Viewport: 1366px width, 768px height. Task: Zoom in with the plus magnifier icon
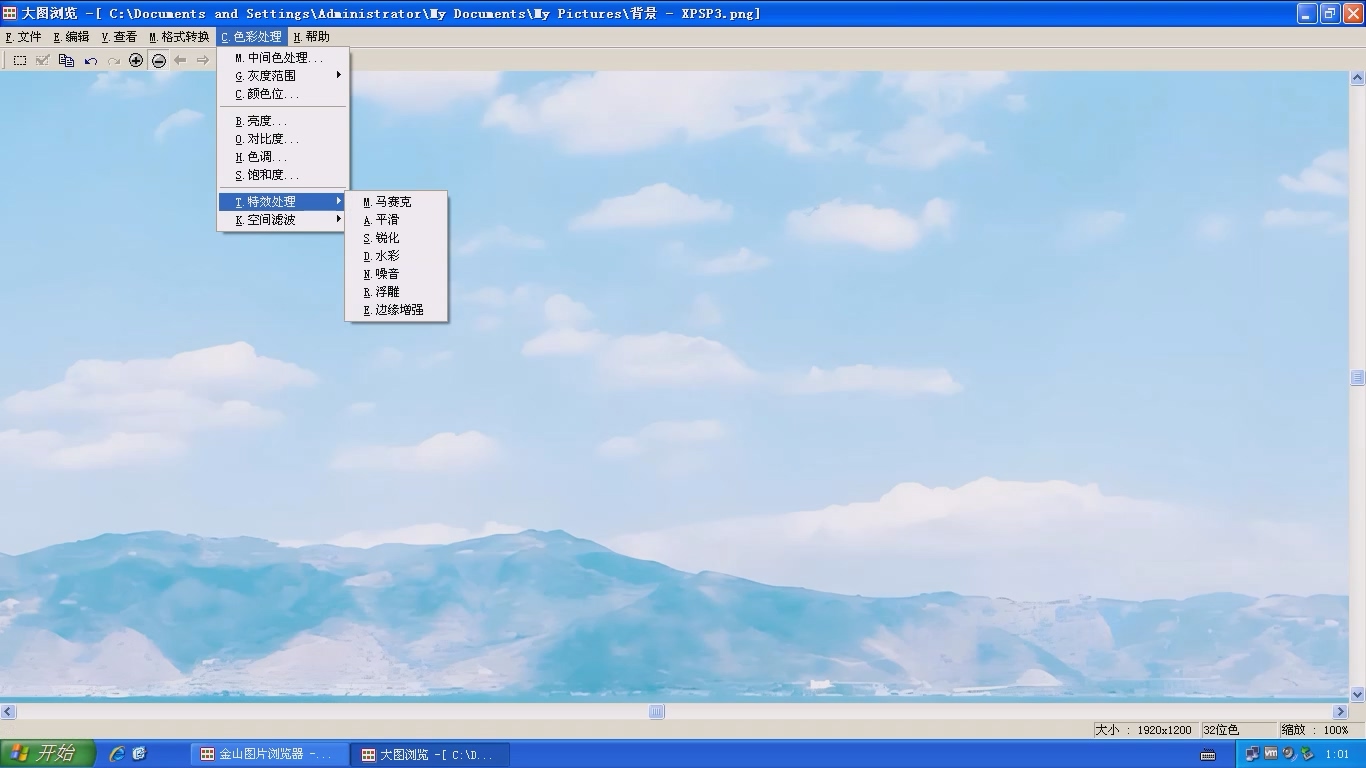(x=136, y=60)
